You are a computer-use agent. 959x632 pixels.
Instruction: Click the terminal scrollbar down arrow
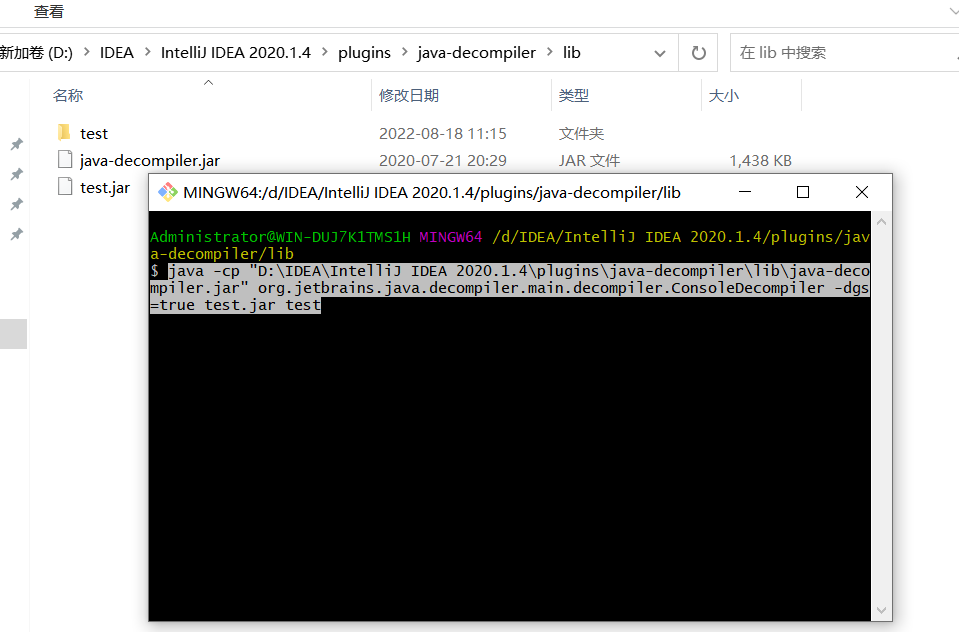[x=881, y=609]
